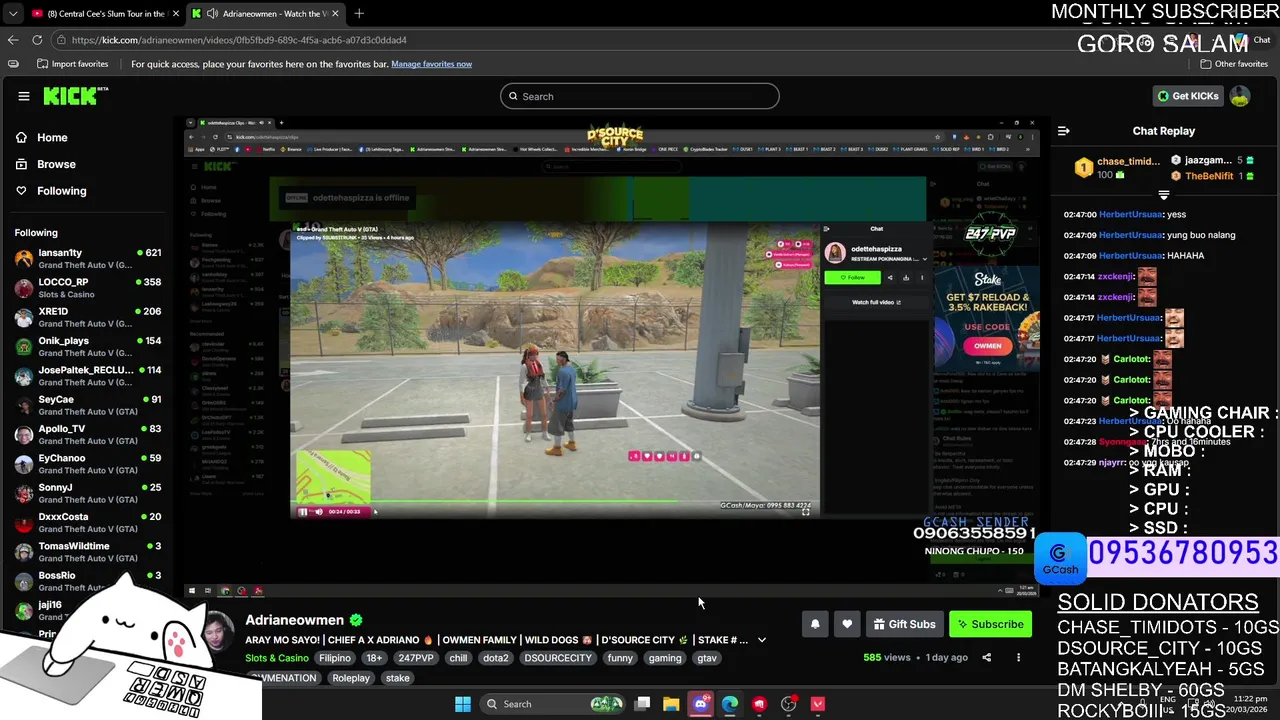1280x720 pixels.
Task: Click the Kick video URL in address bar
Action: [239, 40]
